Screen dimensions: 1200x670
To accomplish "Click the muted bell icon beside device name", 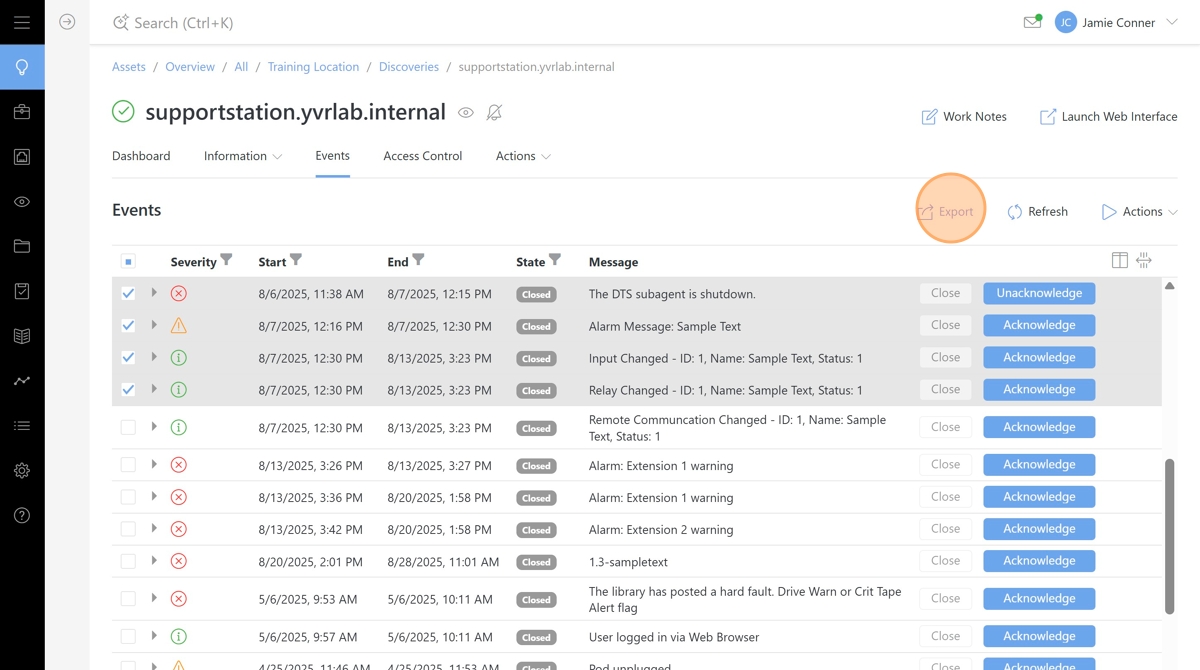I will point(494,113).
